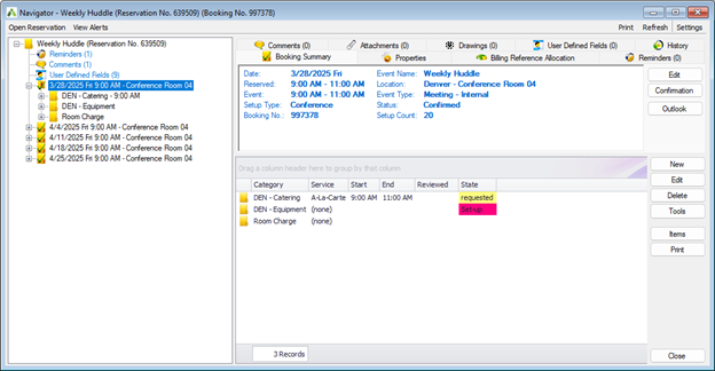Click the Items button
715x371 pixels.
677,234
